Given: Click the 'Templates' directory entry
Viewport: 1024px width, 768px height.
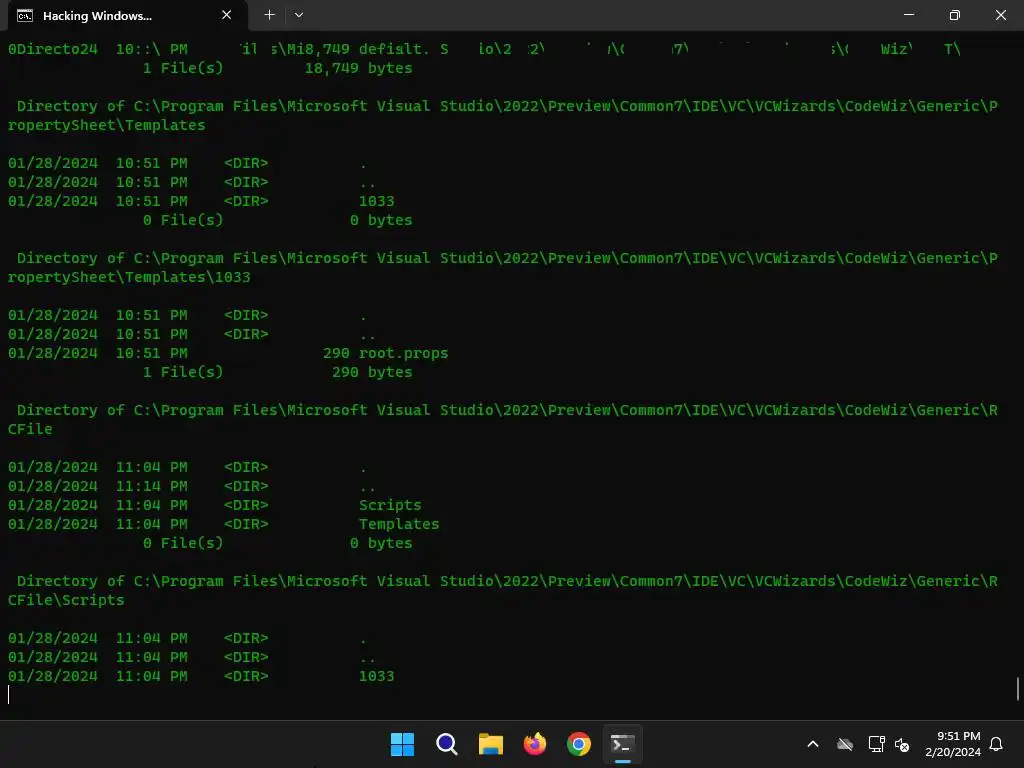Looking at the screenshot, I should (x=399, y=524).
